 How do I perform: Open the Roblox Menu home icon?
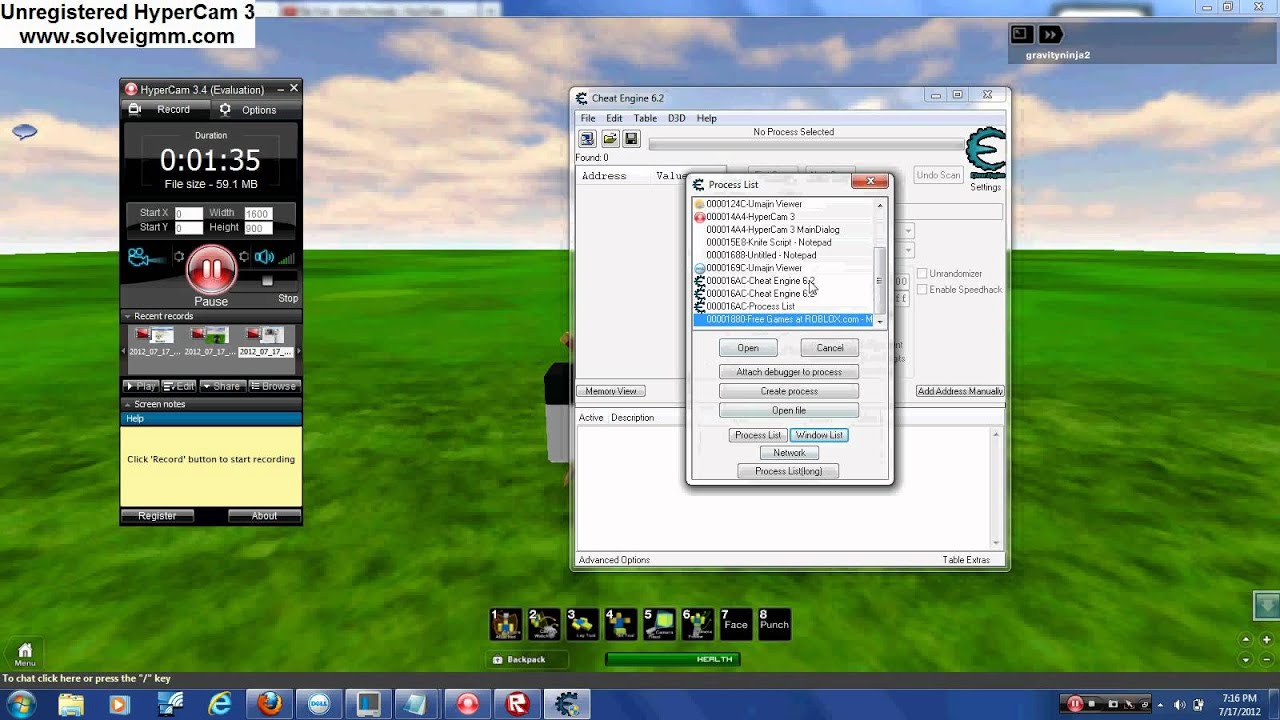(x=25, y=654)
